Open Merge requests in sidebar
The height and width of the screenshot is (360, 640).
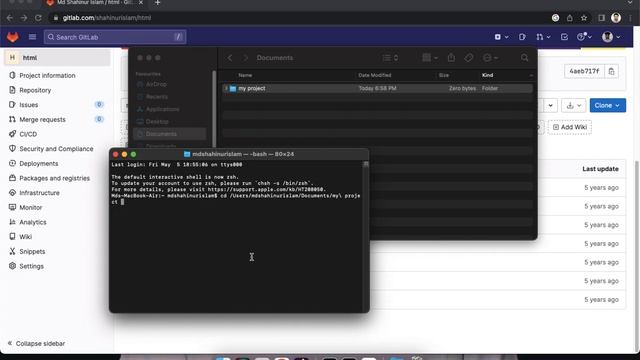click(42, 120)
